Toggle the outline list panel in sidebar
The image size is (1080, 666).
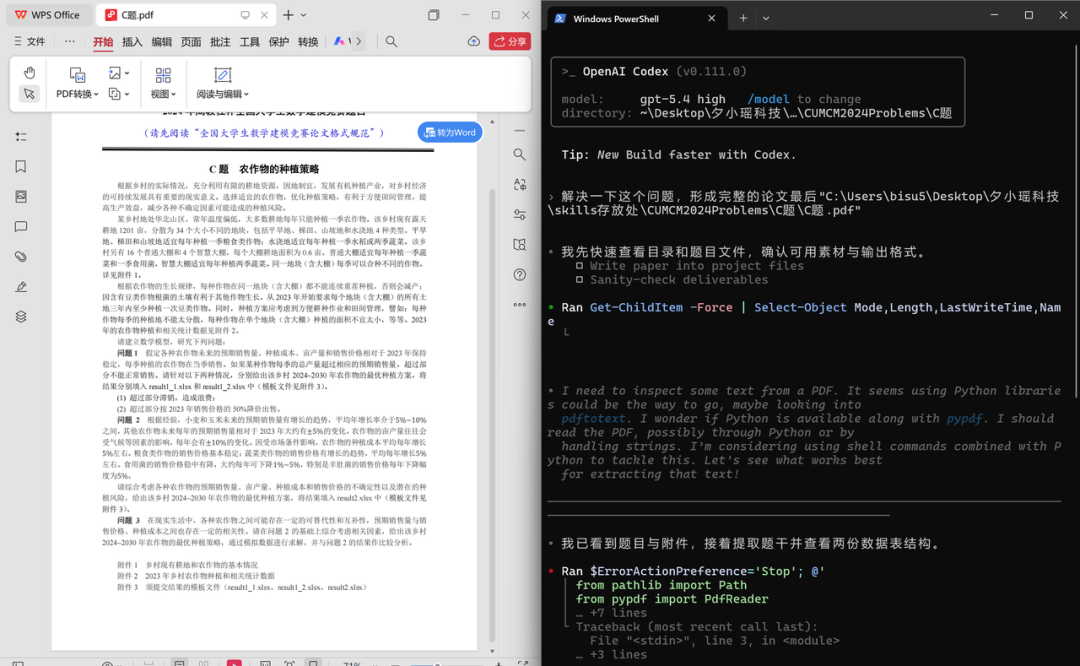click(21, 137)
